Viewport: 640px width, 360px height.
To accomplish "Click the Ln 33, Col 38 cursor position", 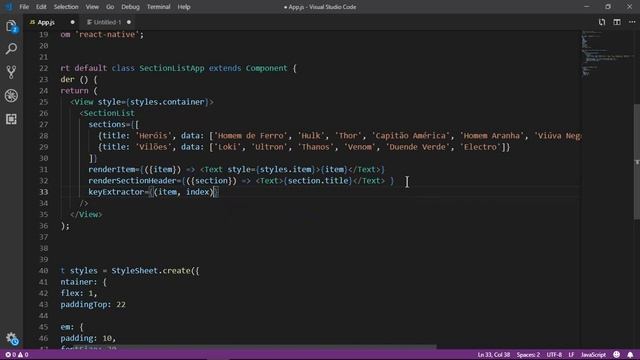I will pyautogui.click(x=494, y=355).
